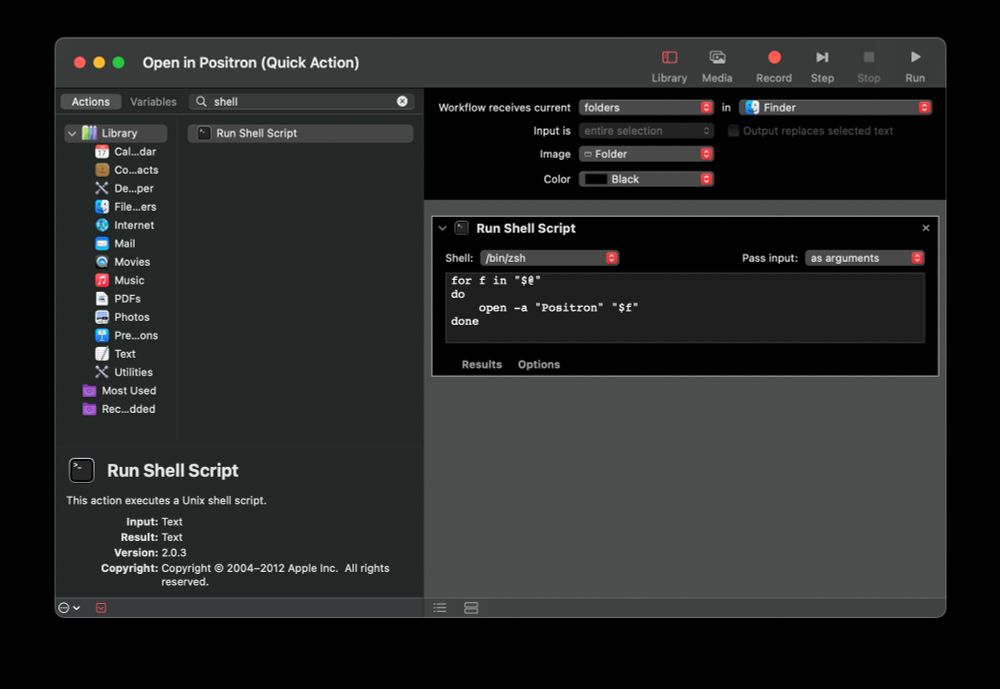Collapse the Run Shell Script action
Screen dimensions: 1000x689
[443, 228]
